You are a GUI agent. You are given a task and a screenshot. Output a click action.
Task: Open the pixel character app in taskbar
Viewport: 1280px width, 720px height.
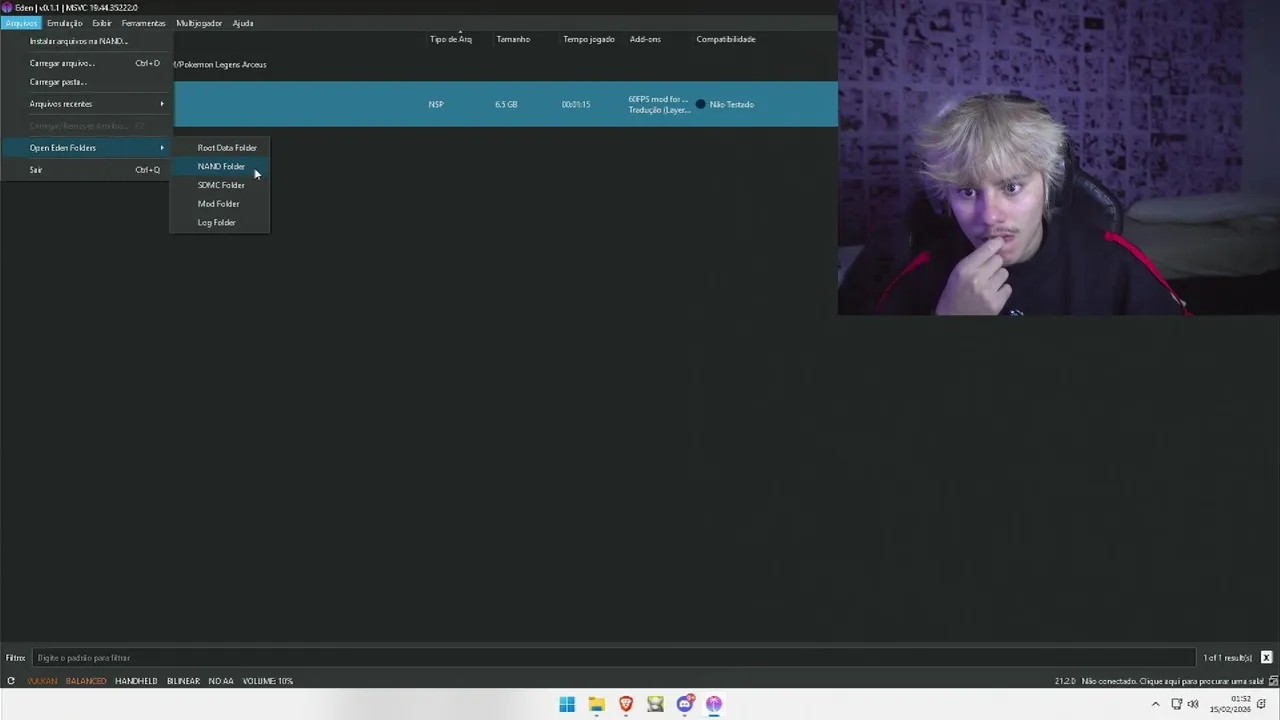[x=655, y=704]
